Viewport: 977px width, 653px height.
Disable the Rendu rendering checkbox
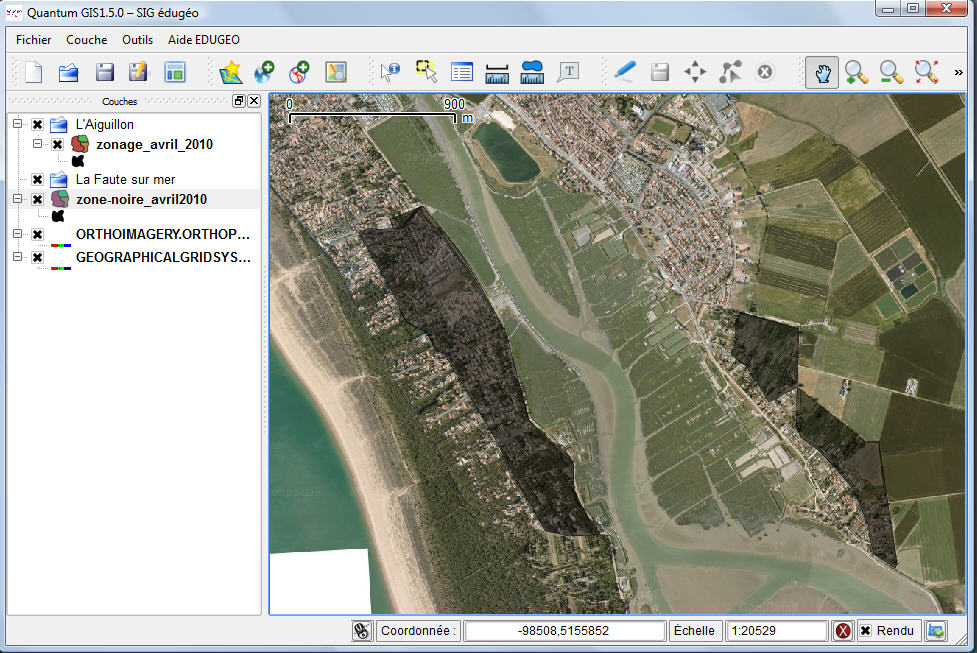click(x=865, y=631)
